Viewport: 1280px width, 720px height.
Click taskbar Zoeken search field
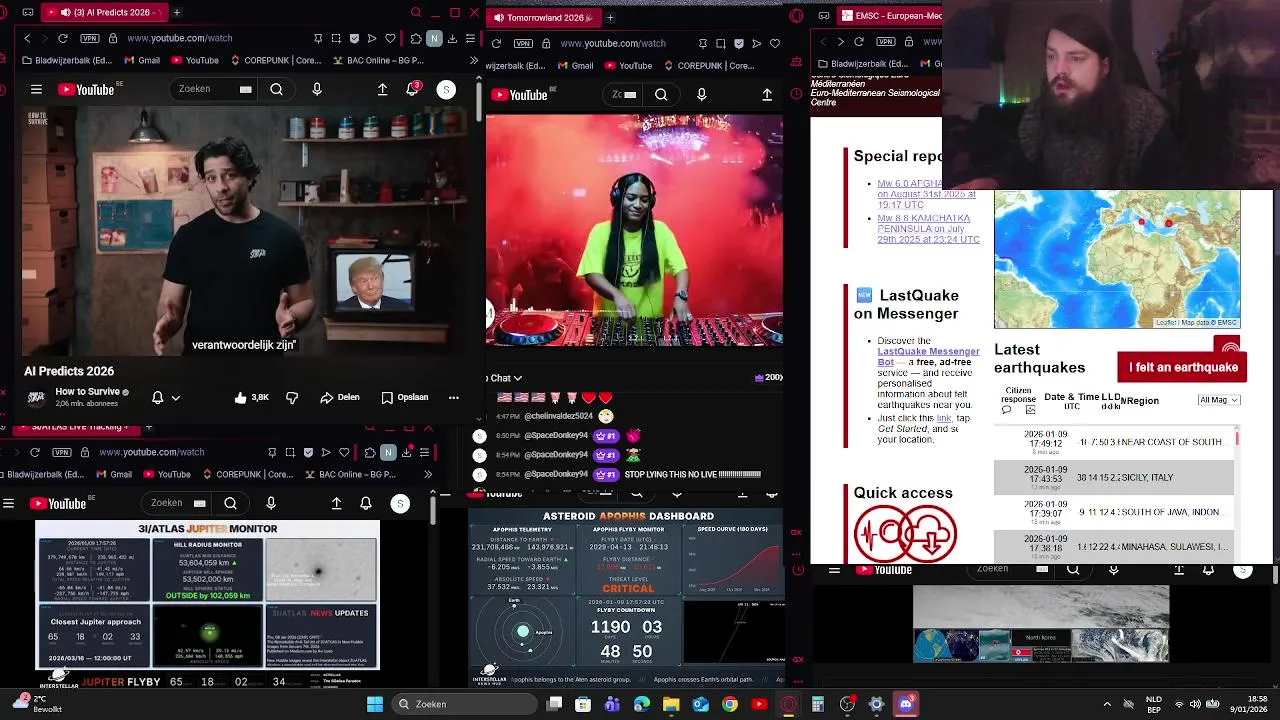pos(463,704)
